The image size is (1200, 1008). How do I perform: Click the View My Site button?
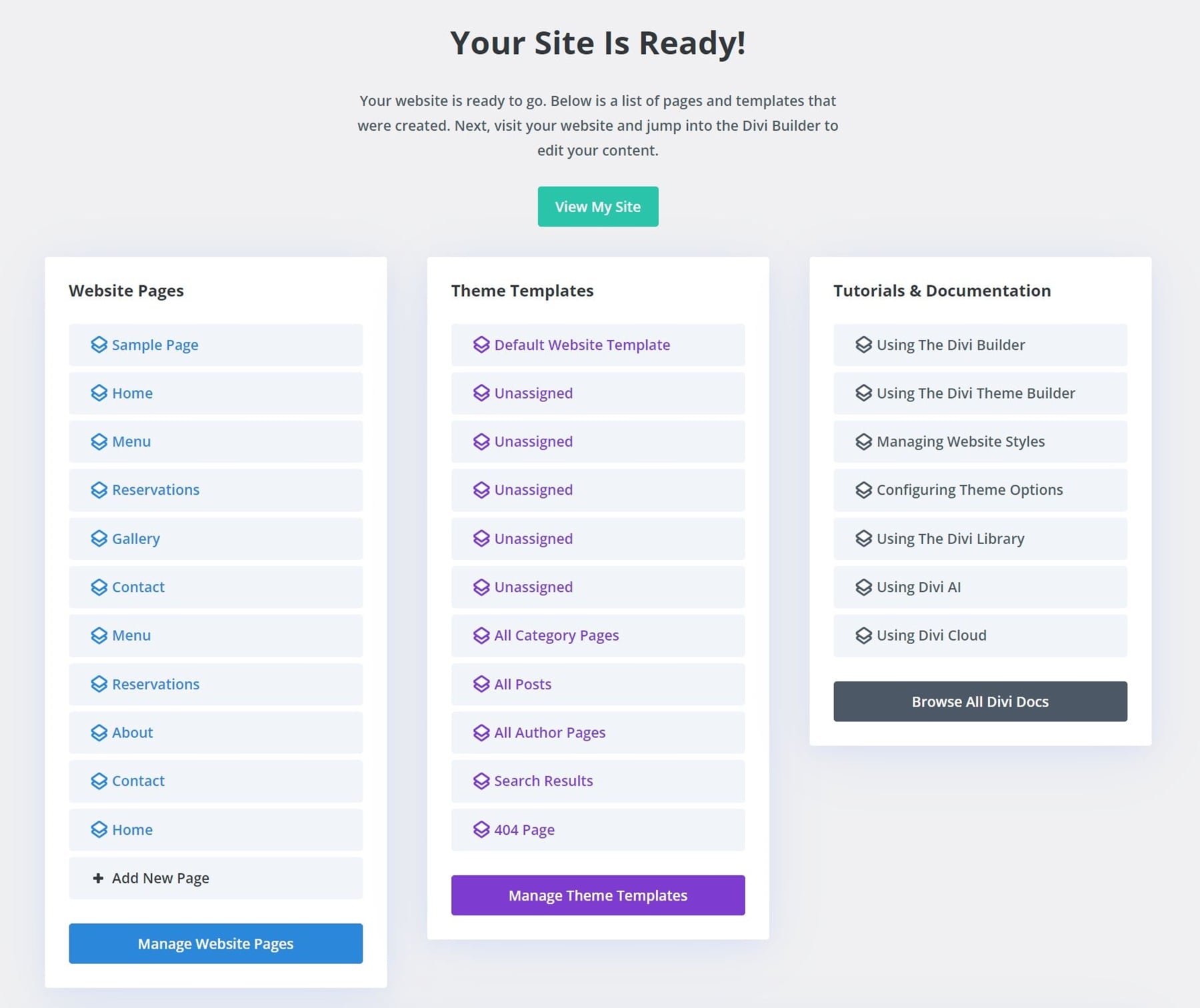pyautogui.click(x=598, y=207)
